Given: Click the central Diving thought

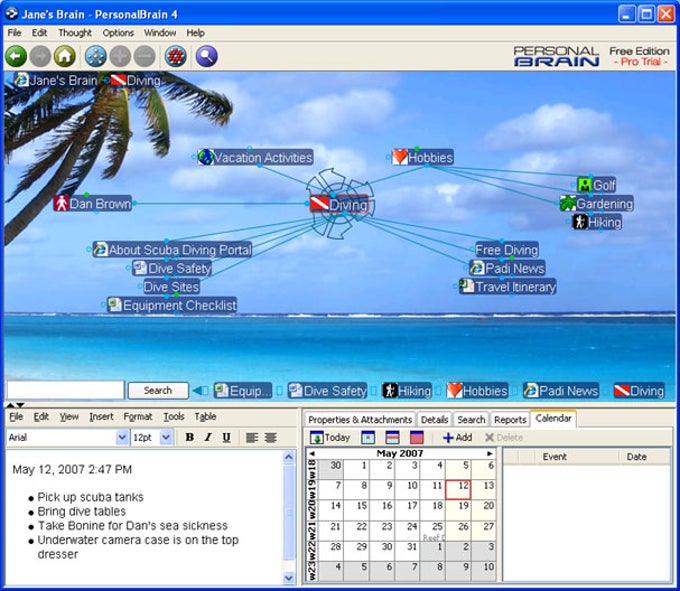Looking at the screenshot, I should click(339, 204).
